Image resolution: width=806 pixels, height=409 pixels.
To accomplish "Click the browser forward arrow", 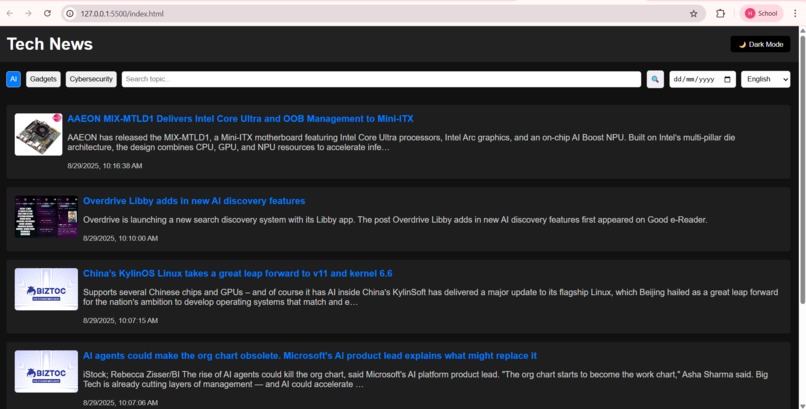I will (28, 13).
